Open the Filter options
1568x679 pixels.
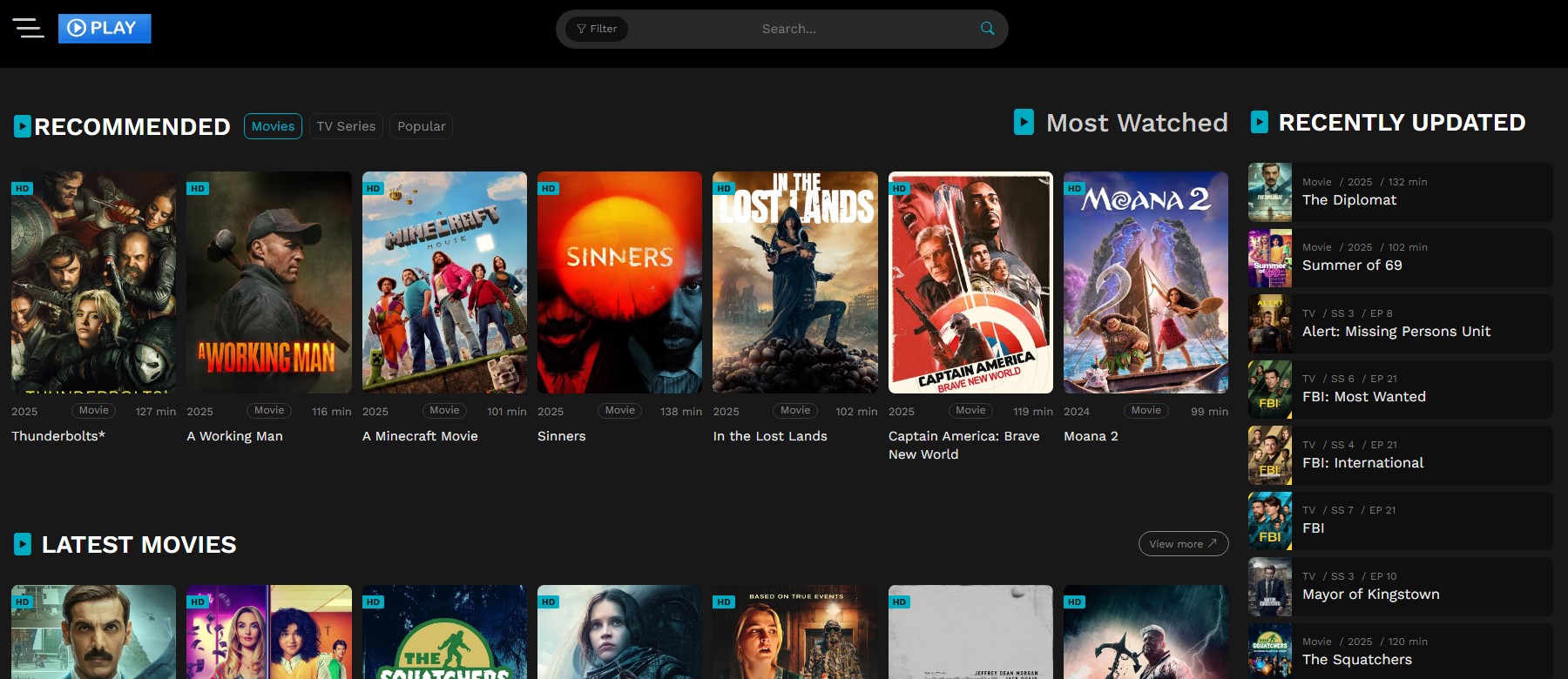click(x=597, y=29)
